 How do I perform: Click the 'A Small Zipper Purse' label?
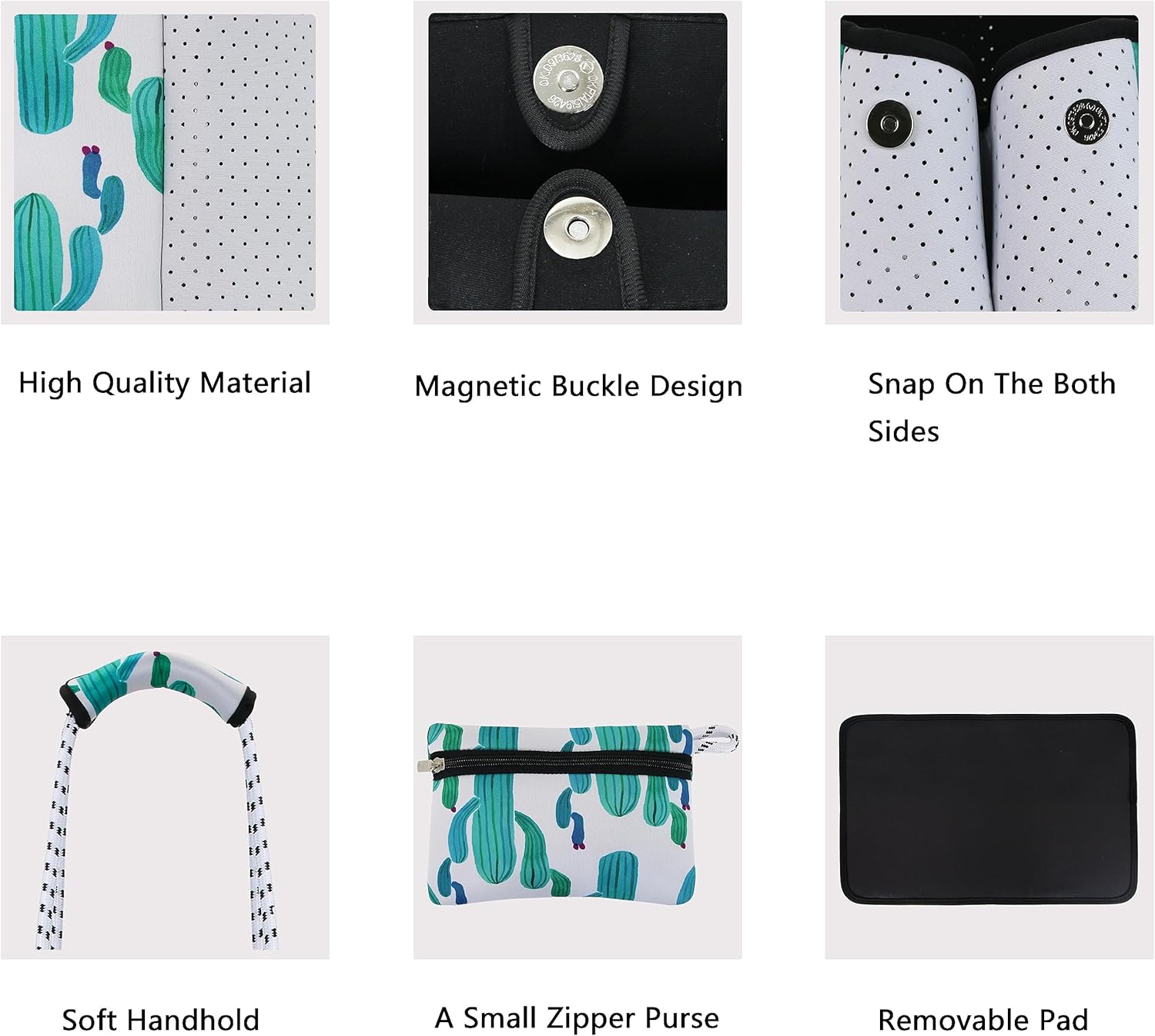[x=577, y=1018]
